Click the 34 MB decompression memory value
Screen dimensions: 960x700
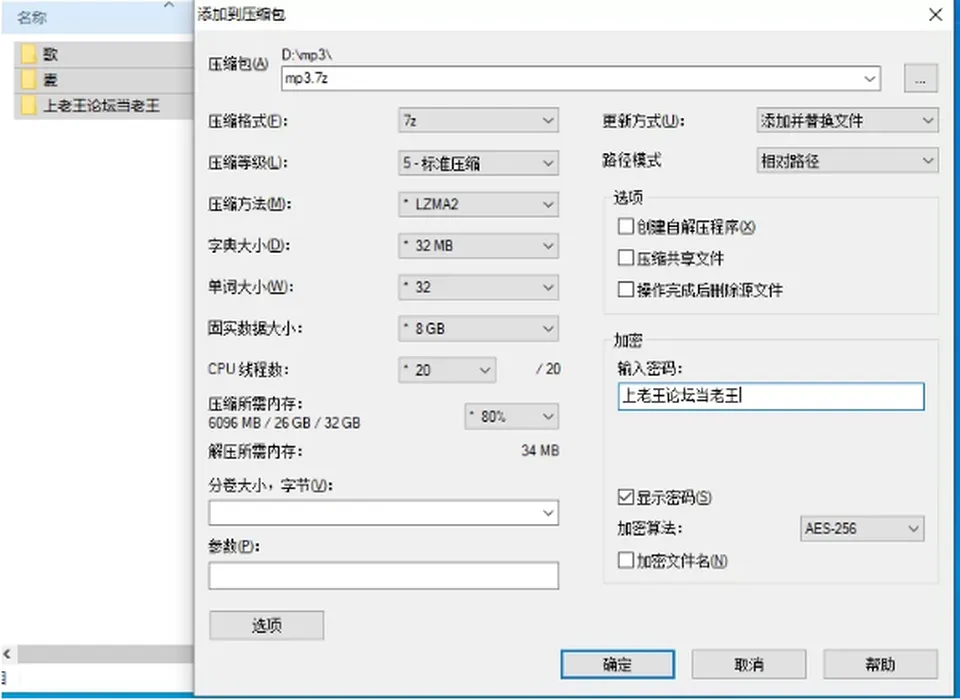(540, 451)
